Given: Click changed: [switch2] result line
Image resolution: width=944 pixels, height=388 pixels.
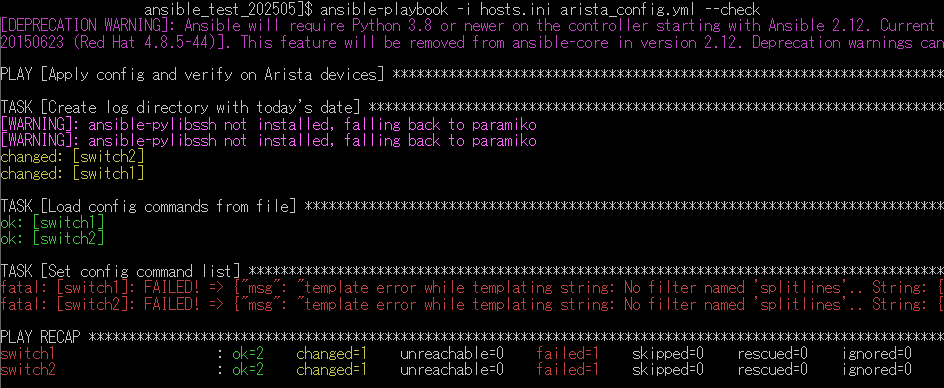Looking at the screenshot, I should [72, 157].
